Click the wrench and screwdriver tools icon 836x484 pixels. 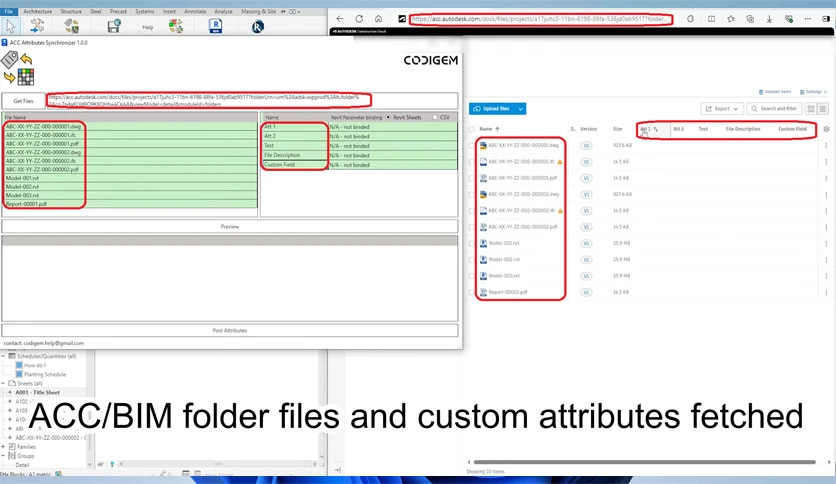coord(37,25)
